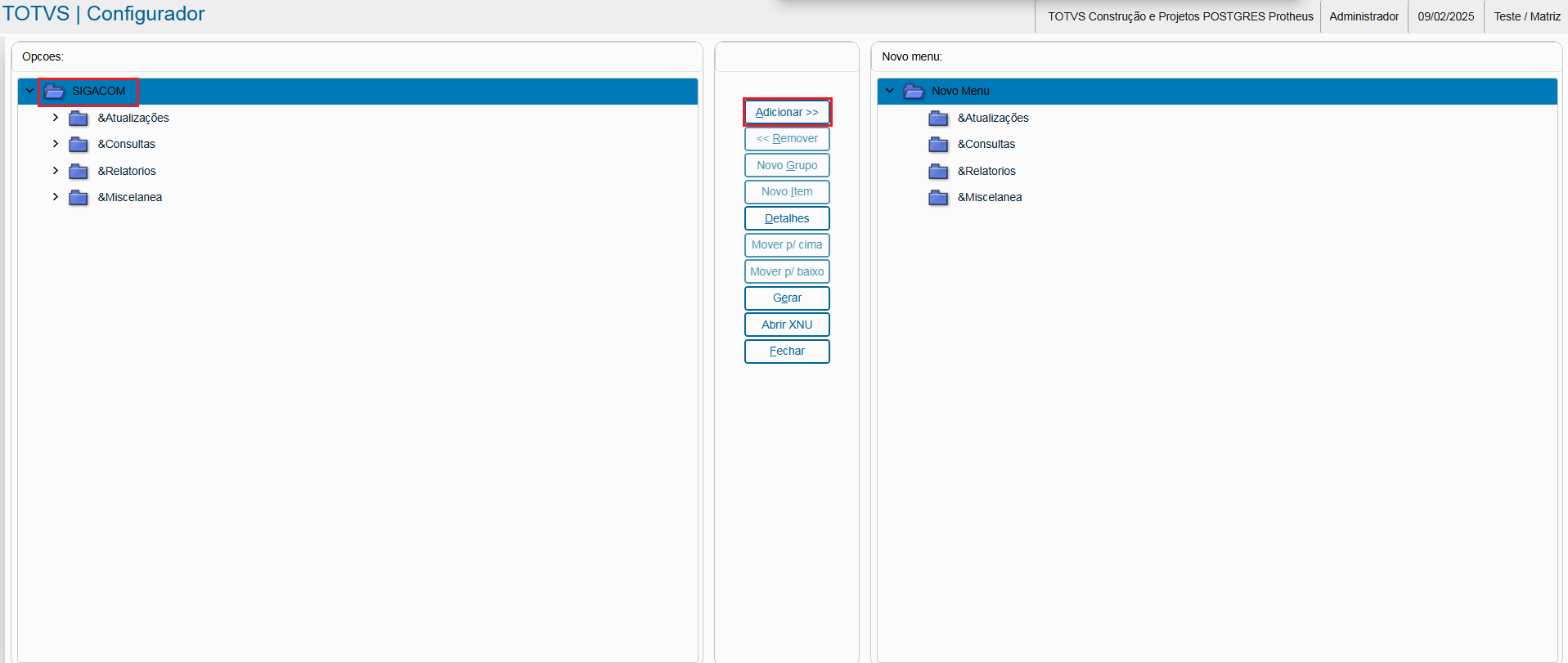Collapse the SIGACOM tree root

[x=30, y=91]
